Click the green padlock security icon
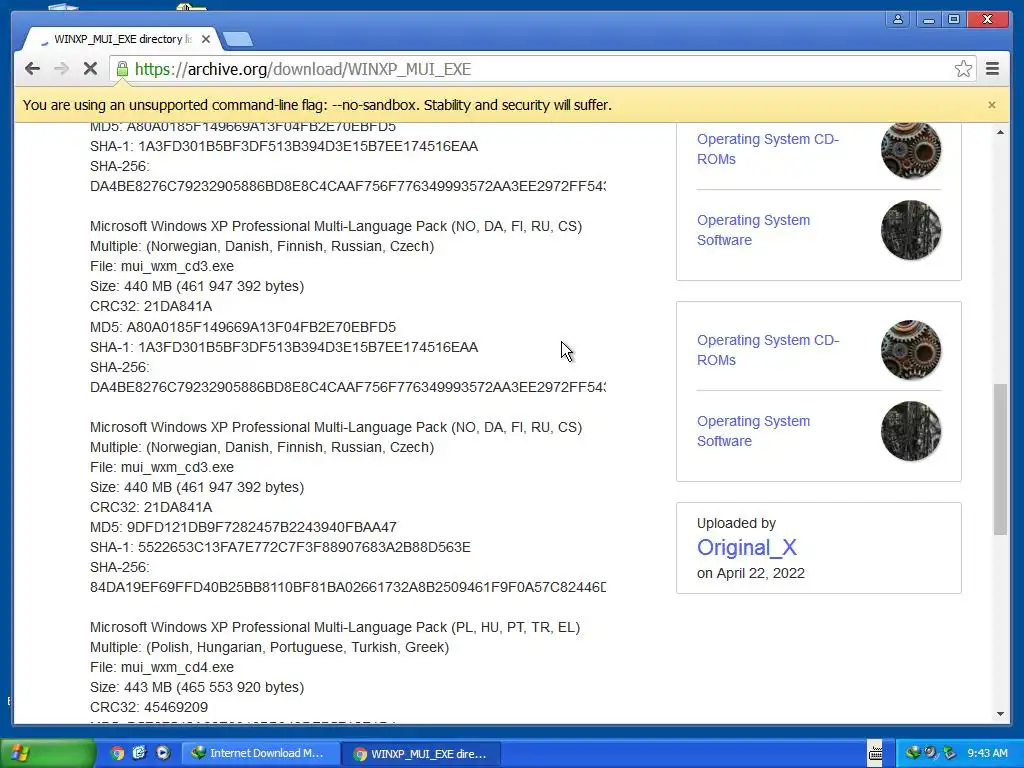This screenshot has height=768, width=1024. coord(122,69)
